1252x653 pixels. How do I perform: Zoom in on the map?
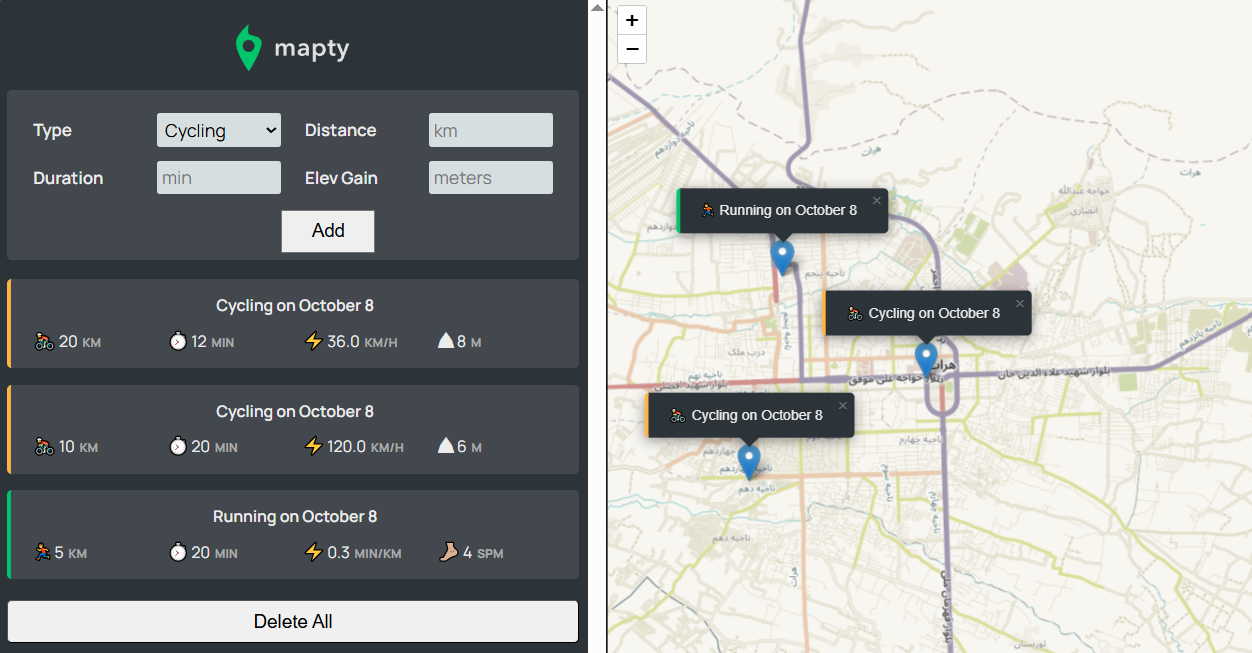632,20
